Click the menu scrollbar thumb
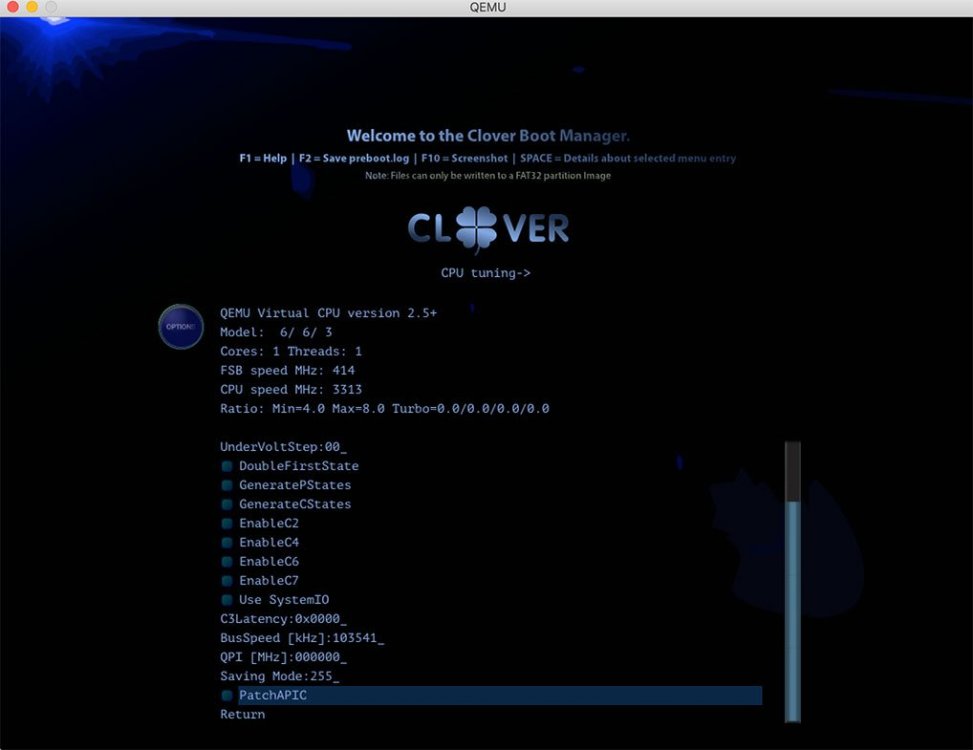Image resolution: width=973 pixels, height=750 pixels. pyautogui.click(x=792, y=612)
